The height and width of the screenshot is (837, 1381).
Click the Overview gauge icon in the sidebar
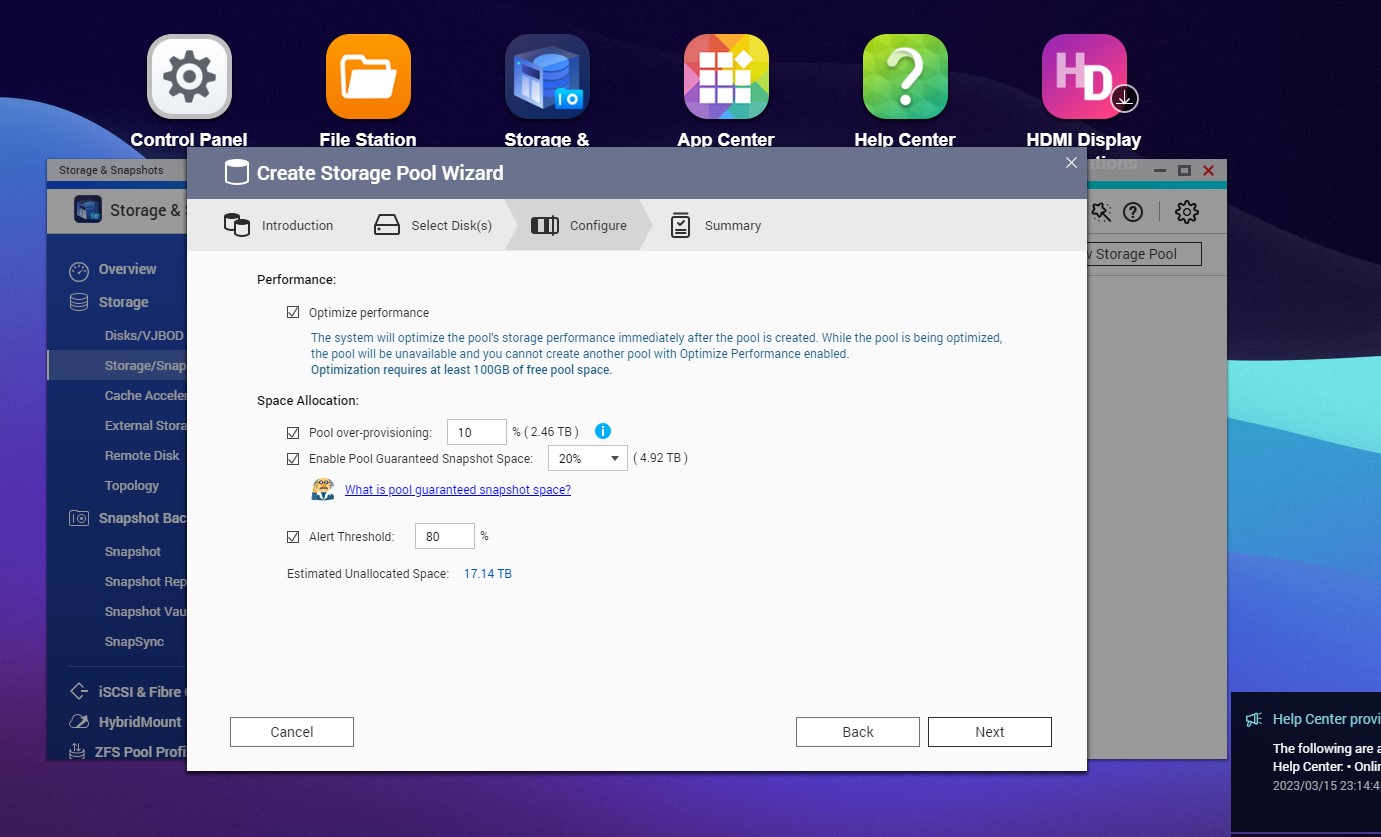point(79,270)
